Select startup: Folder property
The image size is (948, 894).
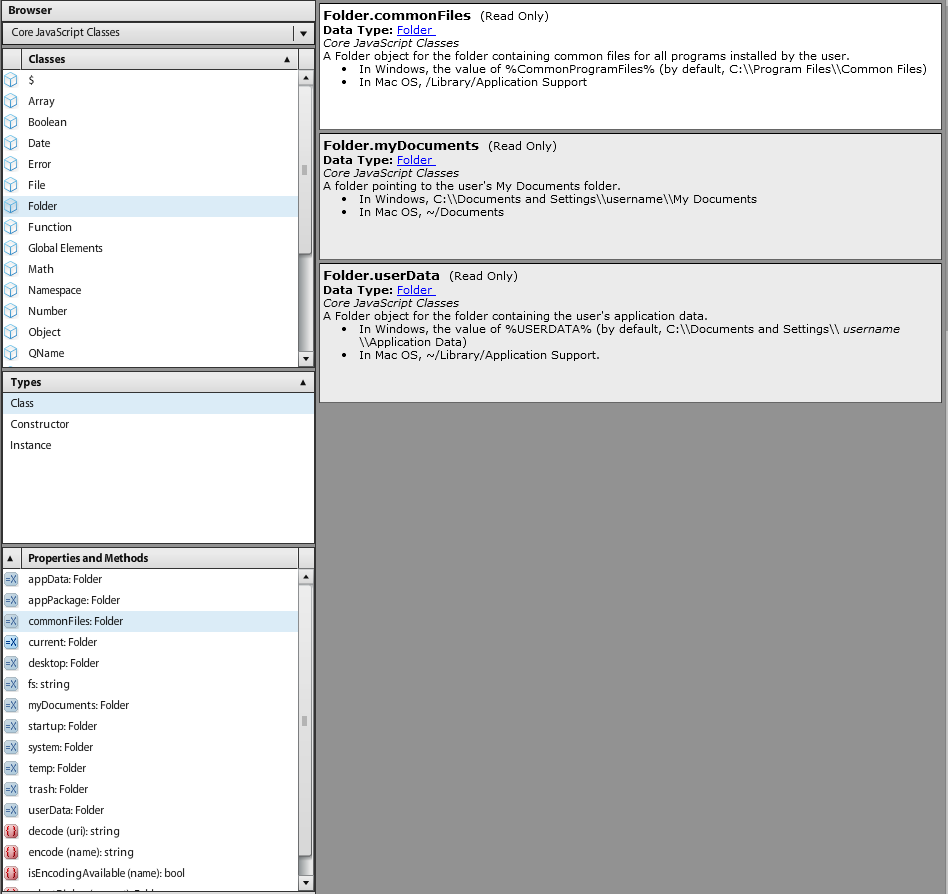(x=151, y=726)
